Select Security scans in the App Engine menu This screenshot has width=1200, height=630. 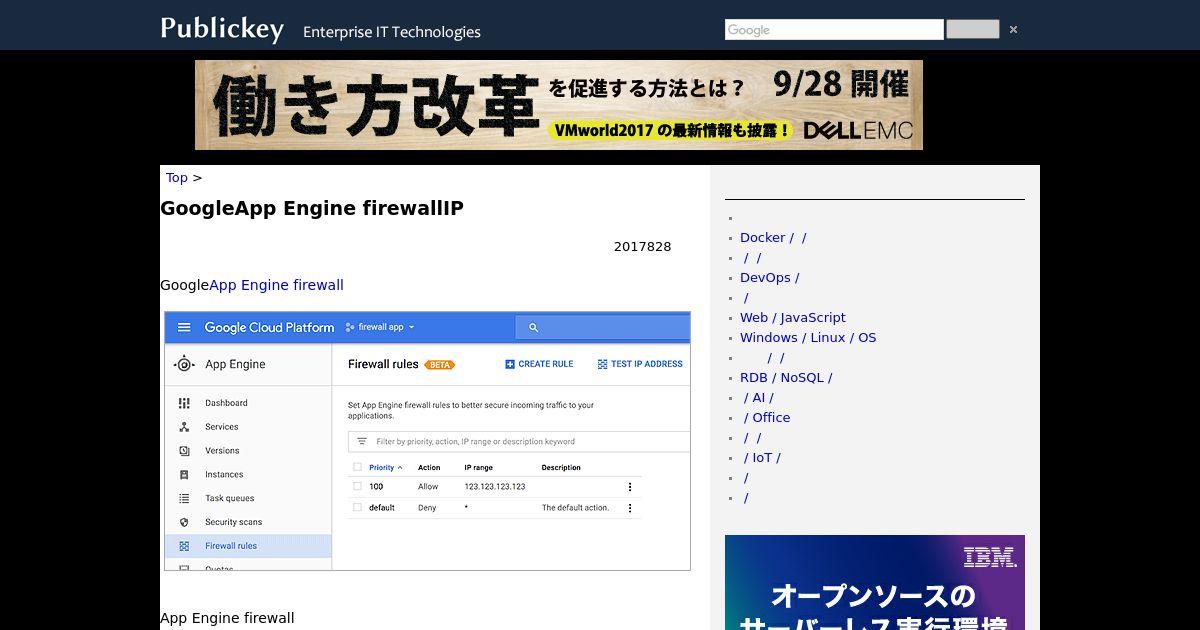[234, 522]
